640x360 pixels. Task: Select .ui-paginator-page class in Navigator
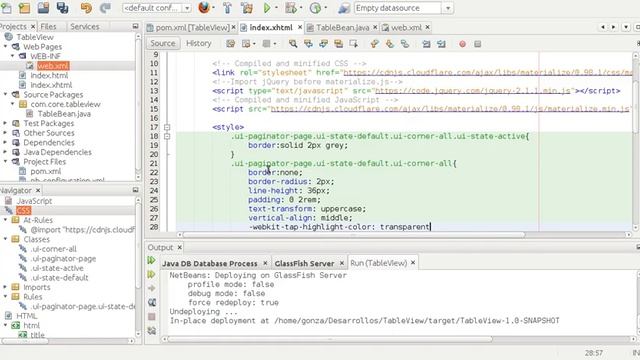click(63, 258)
